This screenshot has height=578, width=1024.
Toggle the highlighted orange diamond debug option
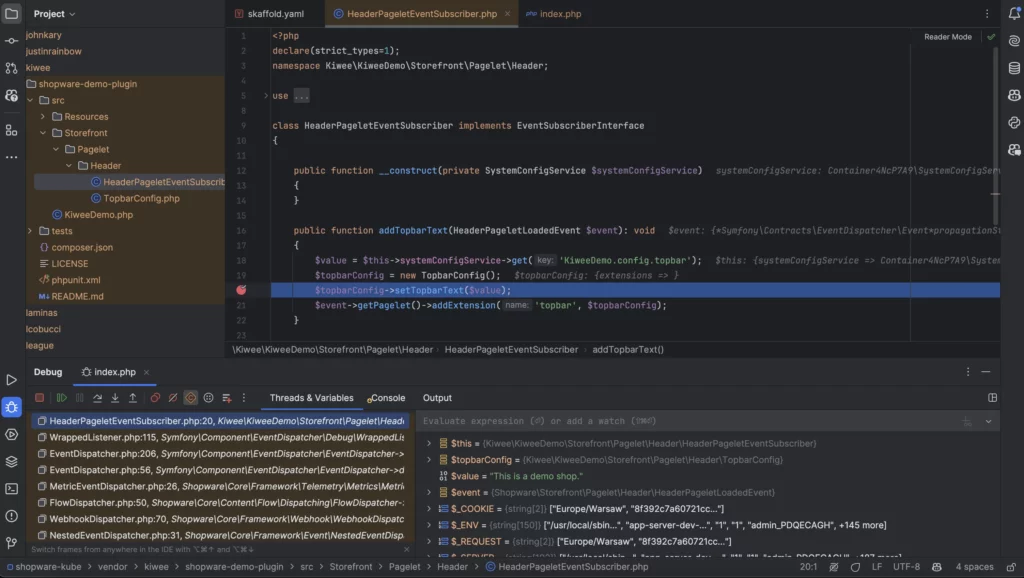191,398
